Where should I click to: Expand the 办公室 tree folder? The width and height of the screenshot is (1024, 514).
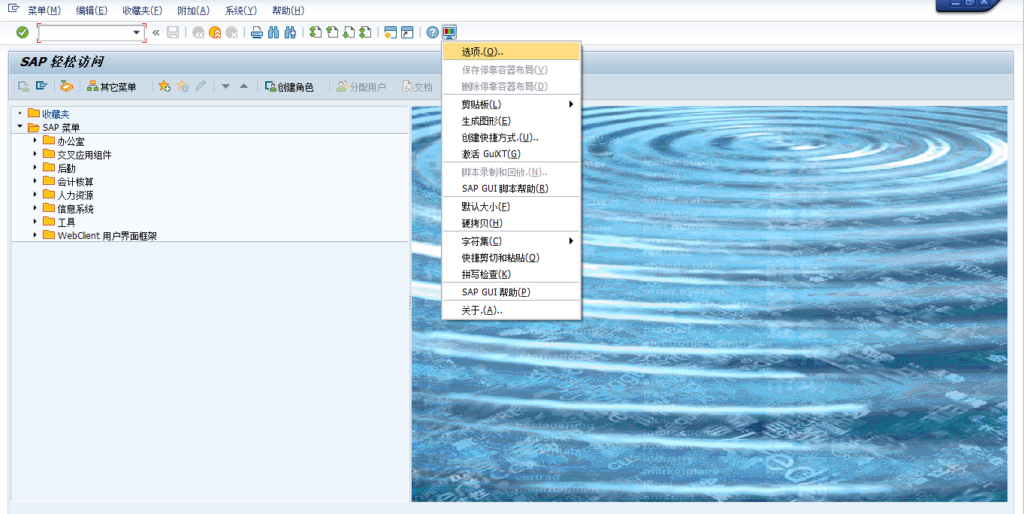(x=35, y=141)
